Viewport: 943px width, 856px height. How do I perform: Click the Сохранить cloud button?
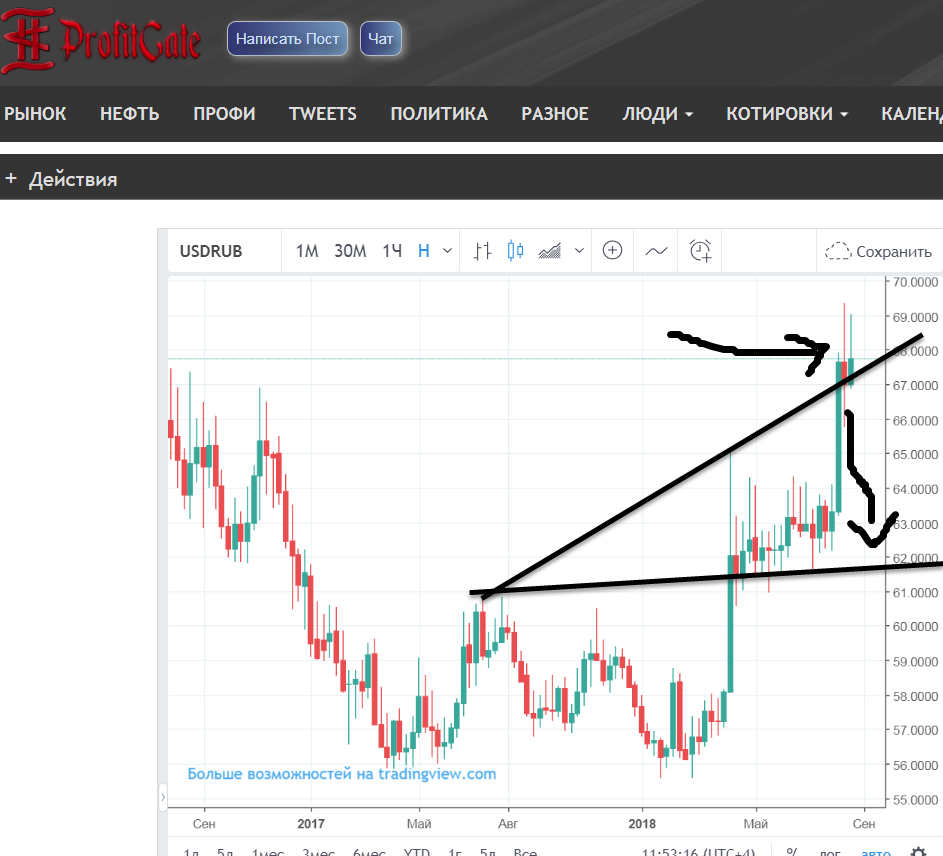pyautogui.click(x=878, y=251)
